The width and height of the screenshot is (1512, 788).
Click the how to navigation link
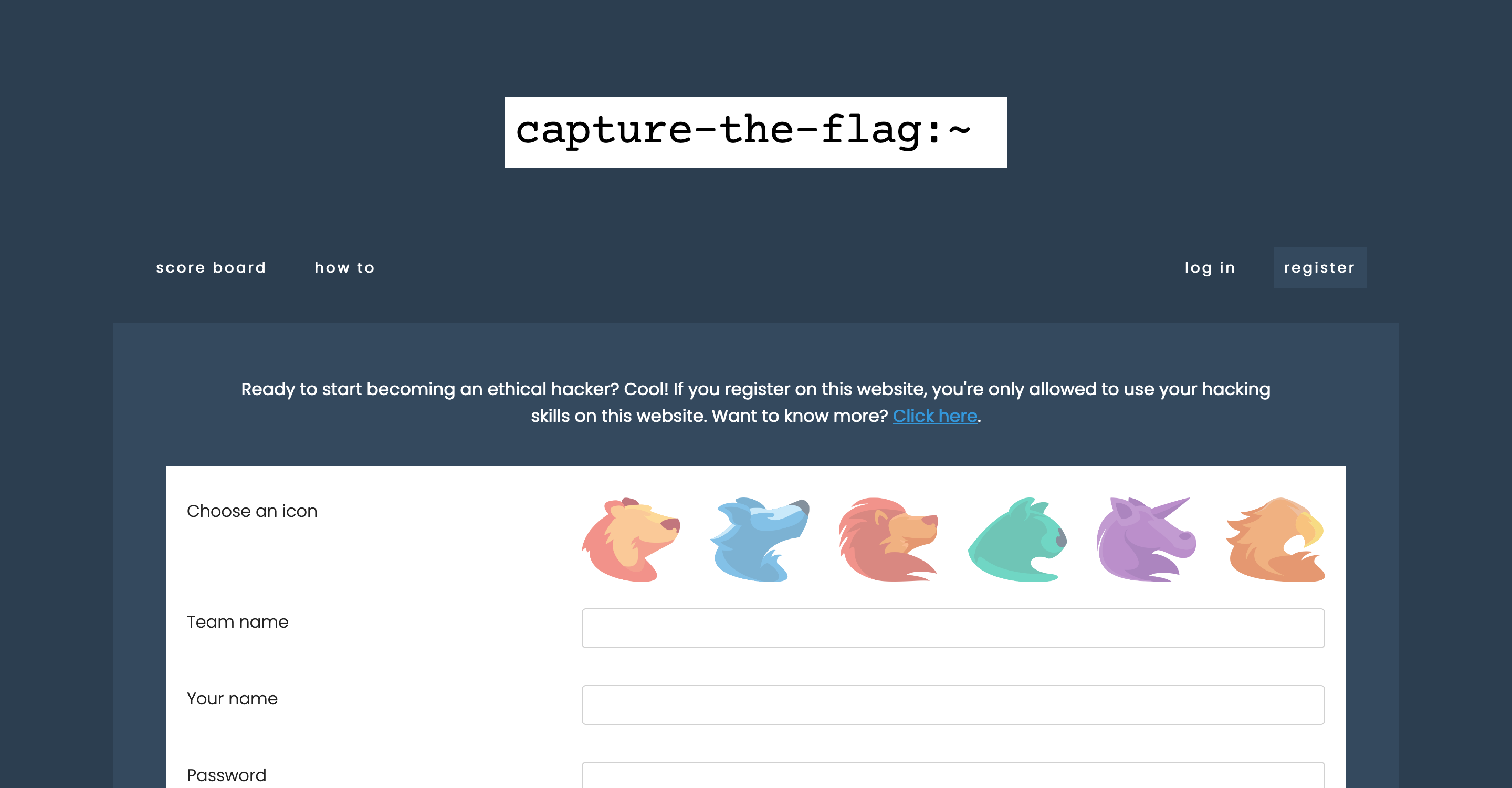[345, 267]
